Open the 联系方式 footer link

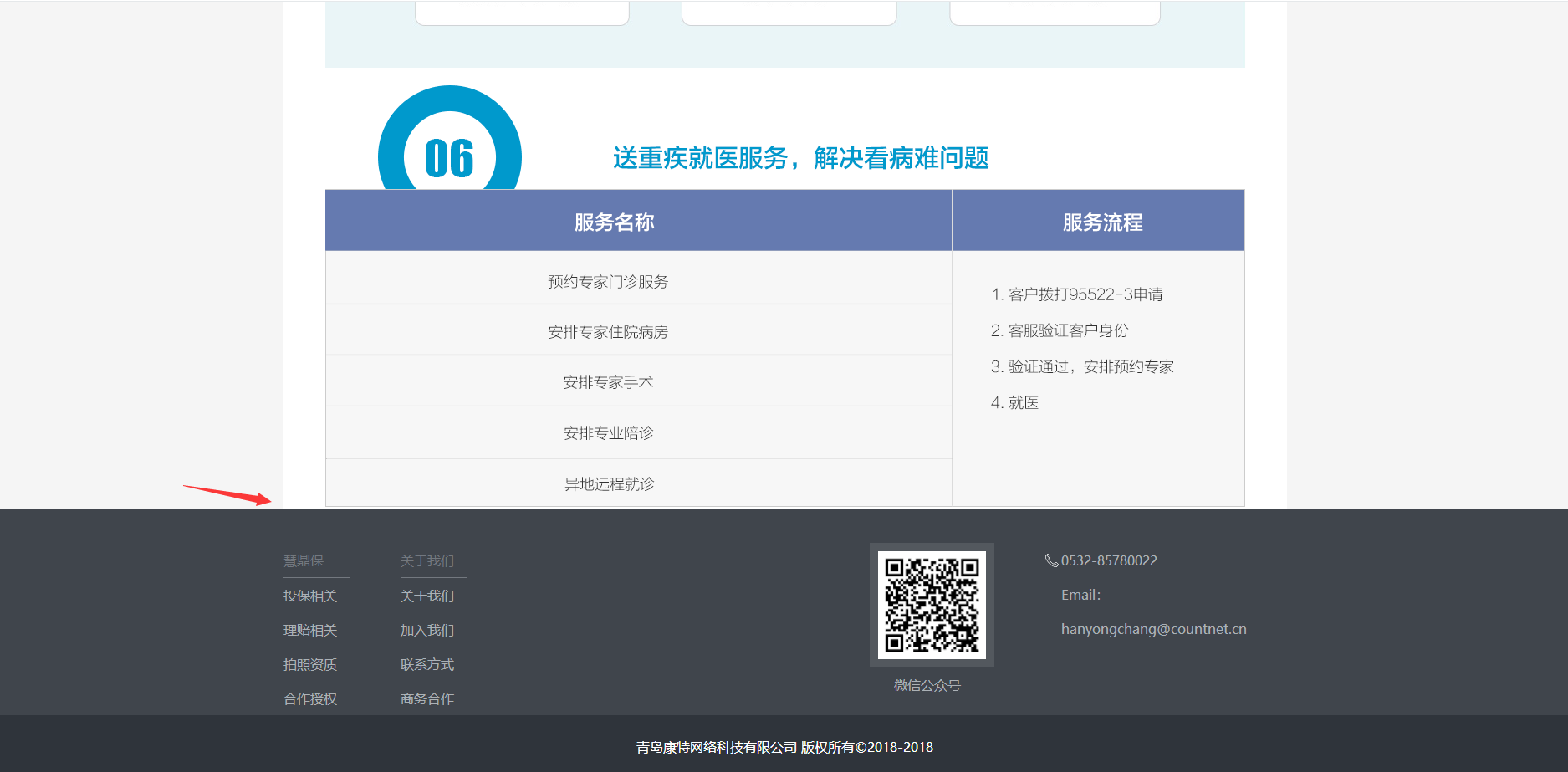[427, 664]
